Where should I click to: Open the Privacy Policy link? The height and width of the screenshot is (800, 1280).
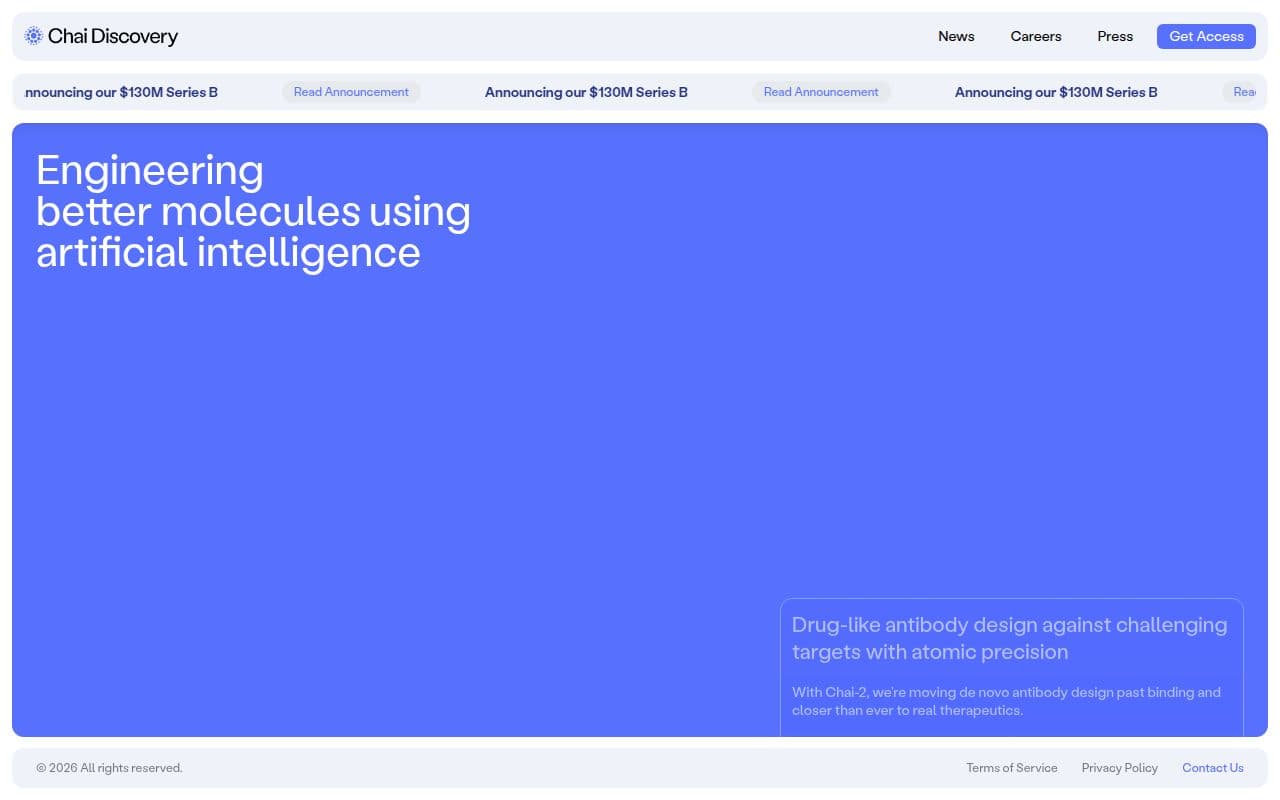pyautogui.click(x=1120, y=768)
